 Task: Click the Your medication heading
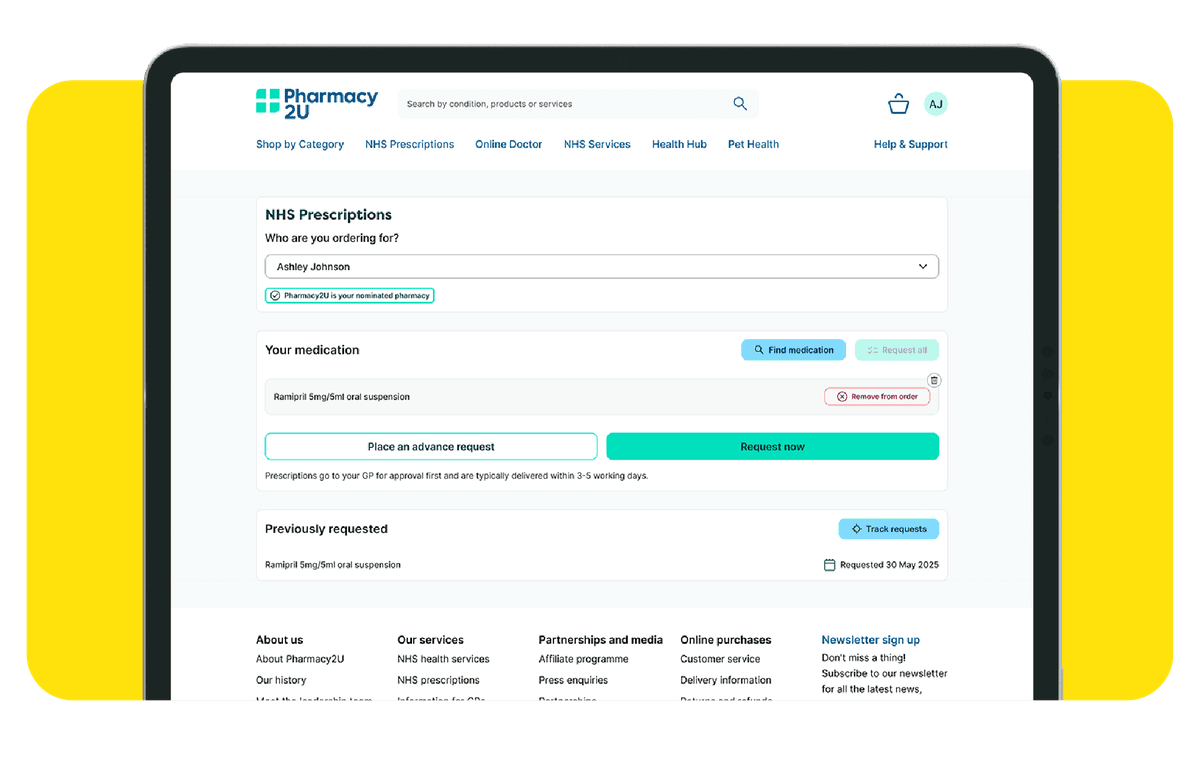[x=312, y=350]
